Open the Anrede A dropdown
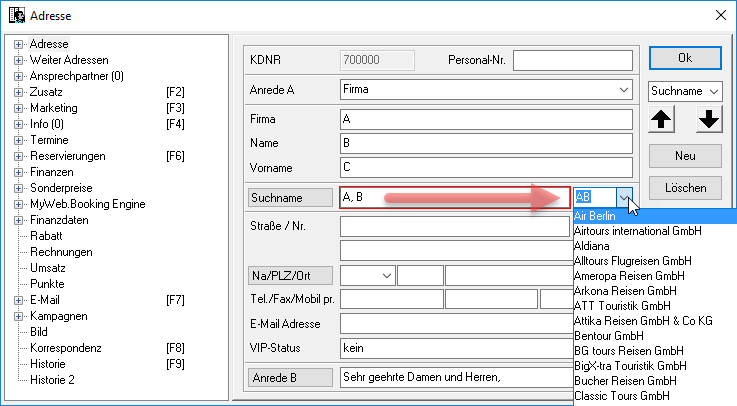737x406 pixels. click(x=623, y=90)
